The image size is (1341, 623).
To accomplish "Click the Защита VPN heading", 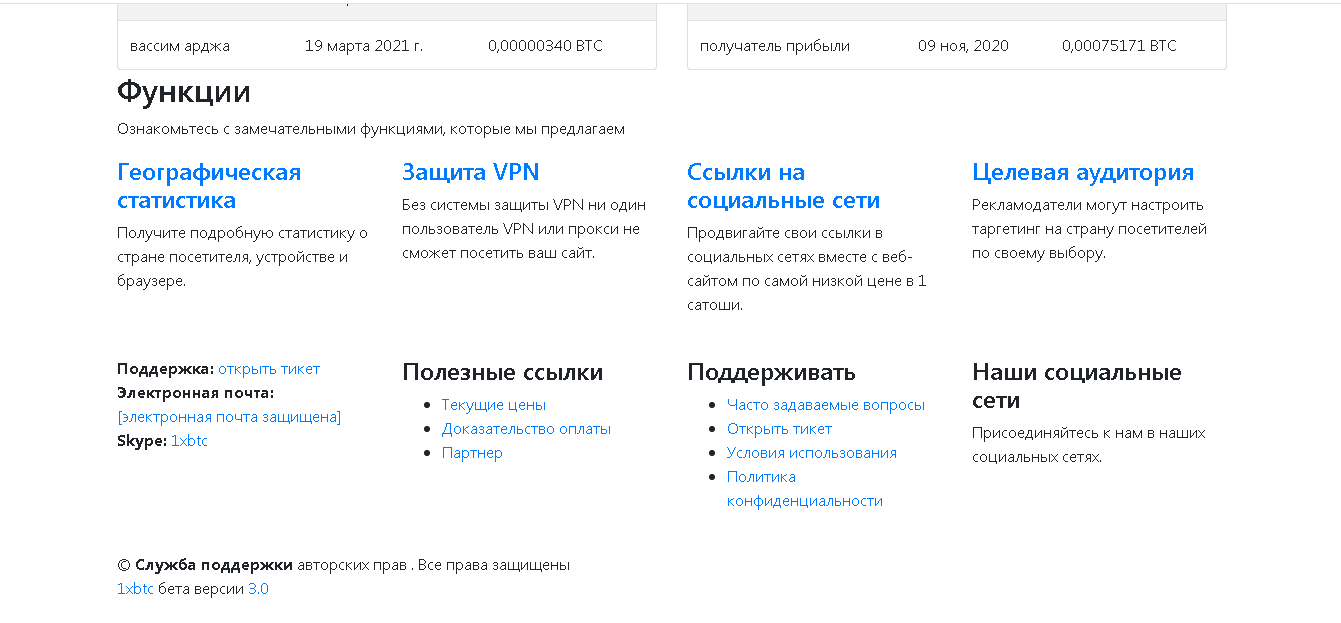I will [470, 172].
